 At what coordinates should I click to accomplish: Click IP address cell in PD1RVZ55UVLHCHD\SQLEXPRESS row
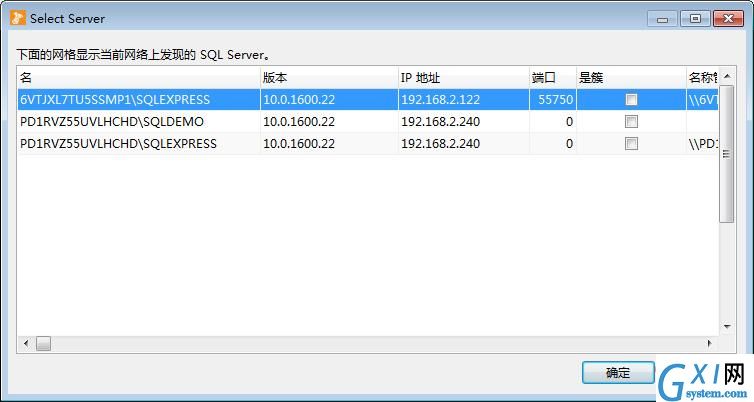(464, 144)
